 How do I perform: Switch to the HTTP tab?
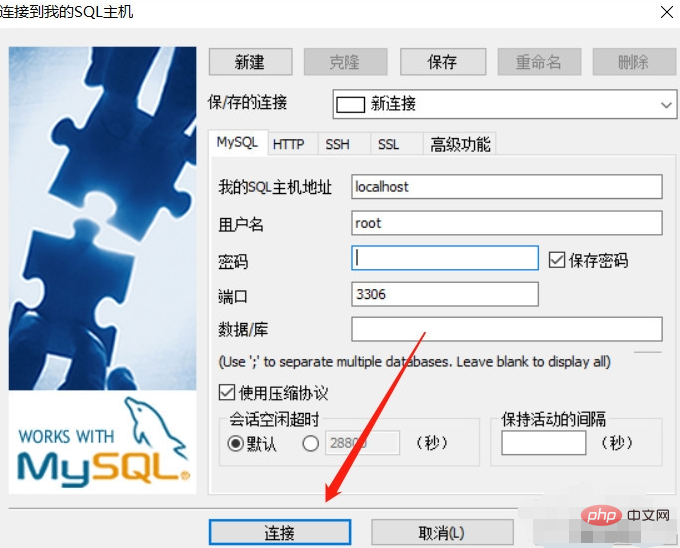(289, 144)
